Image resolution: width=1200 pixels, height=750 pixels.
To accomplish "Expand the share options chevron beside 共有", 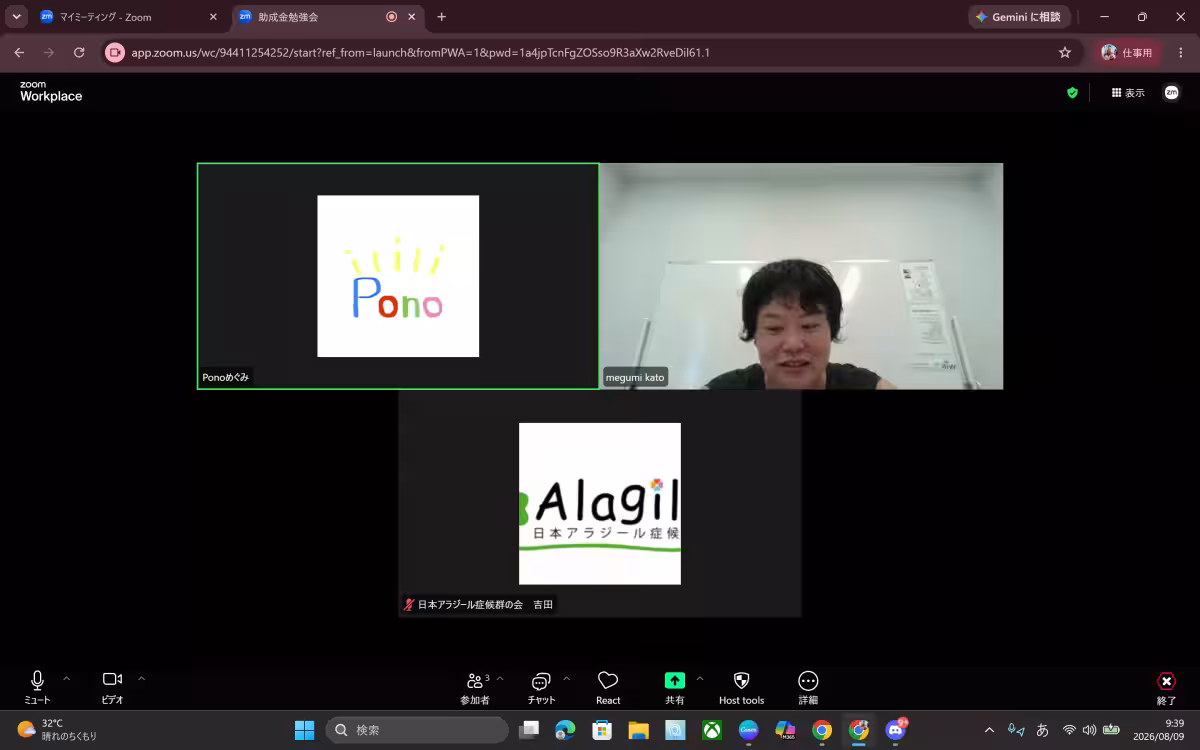I will pos(700,678).
